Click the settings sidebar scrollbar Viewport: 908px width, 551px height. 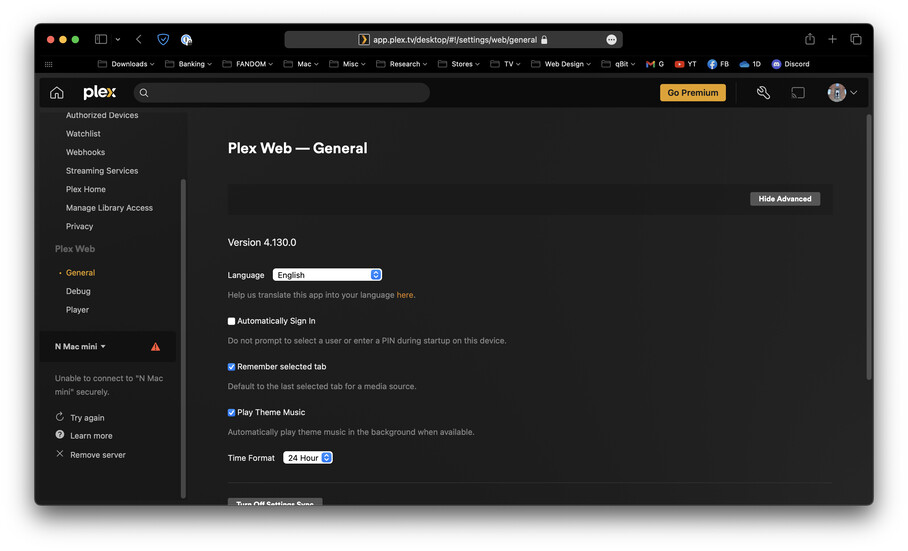(x=184, y=338)
